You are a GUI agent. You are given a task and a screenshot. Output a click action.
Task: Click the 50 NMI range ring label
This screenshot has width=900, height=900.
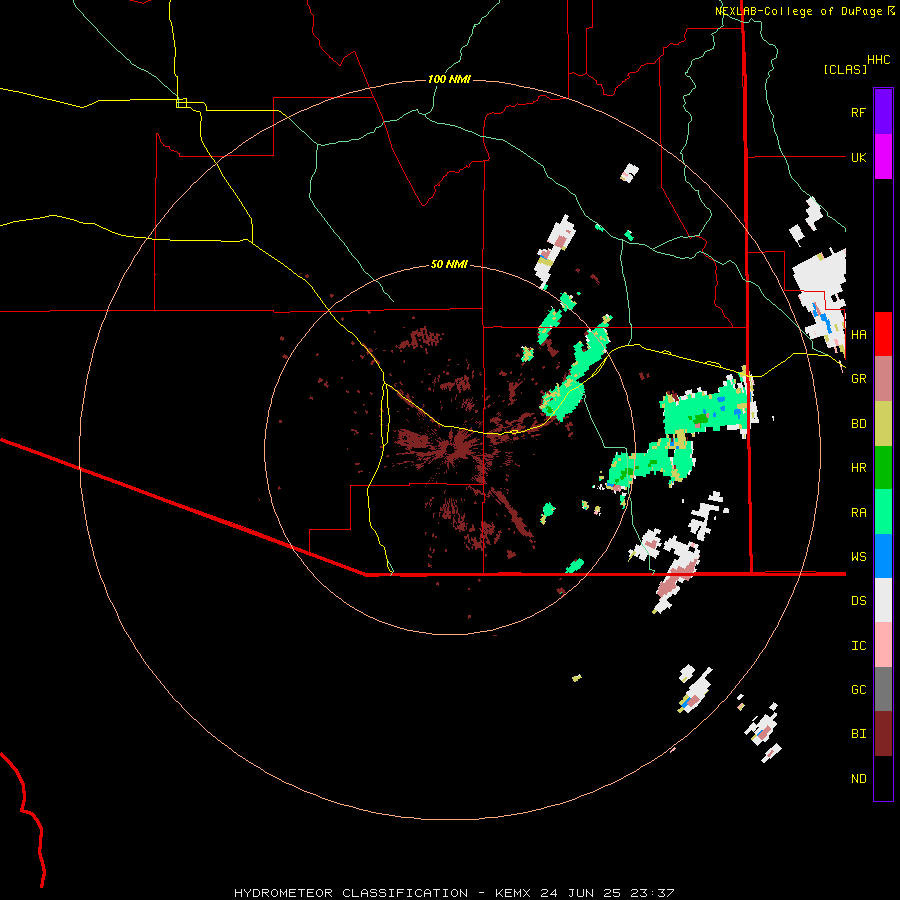(x=449, y=264)
